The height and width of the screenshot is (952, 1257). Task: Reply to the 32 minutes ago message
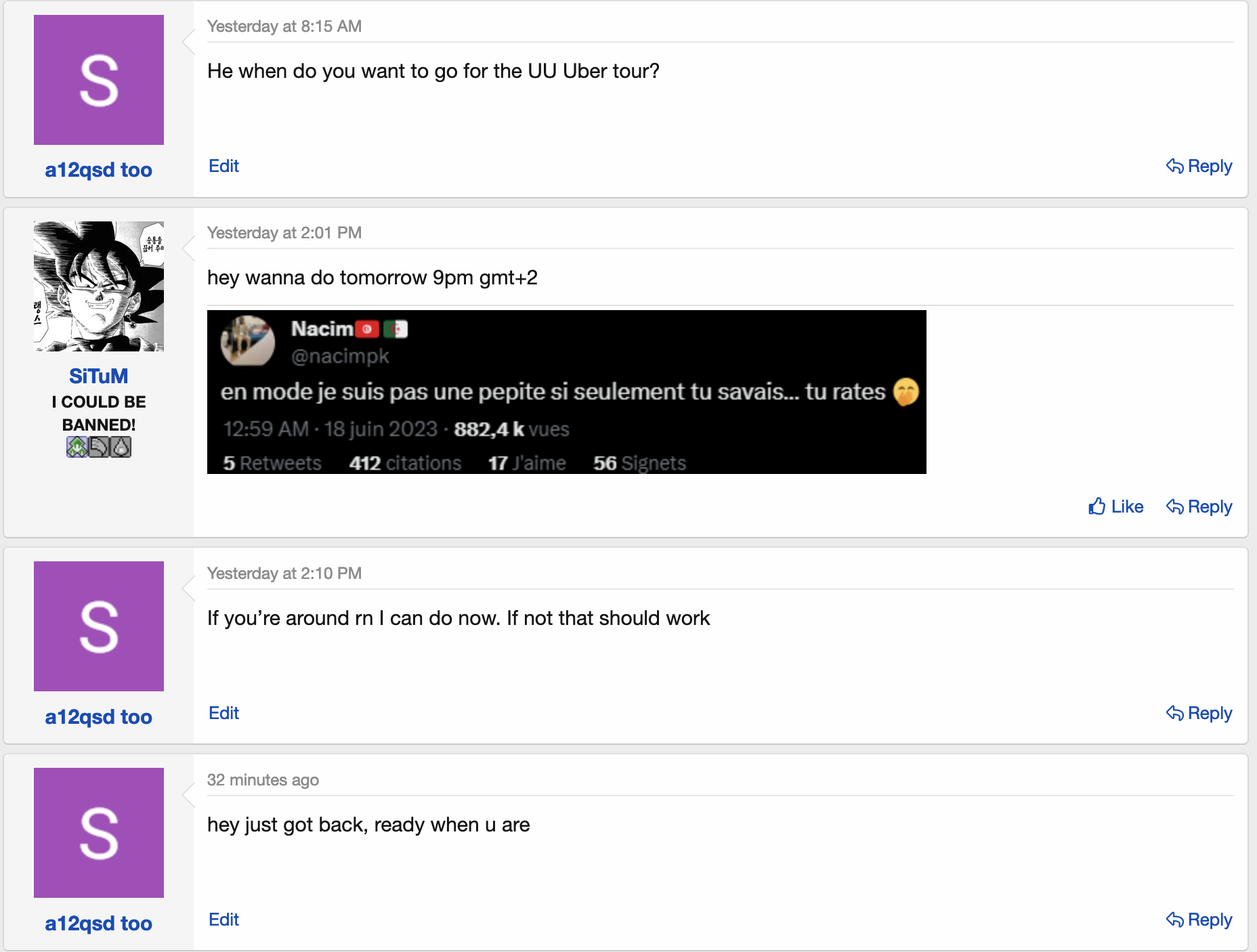point(1199,920)
